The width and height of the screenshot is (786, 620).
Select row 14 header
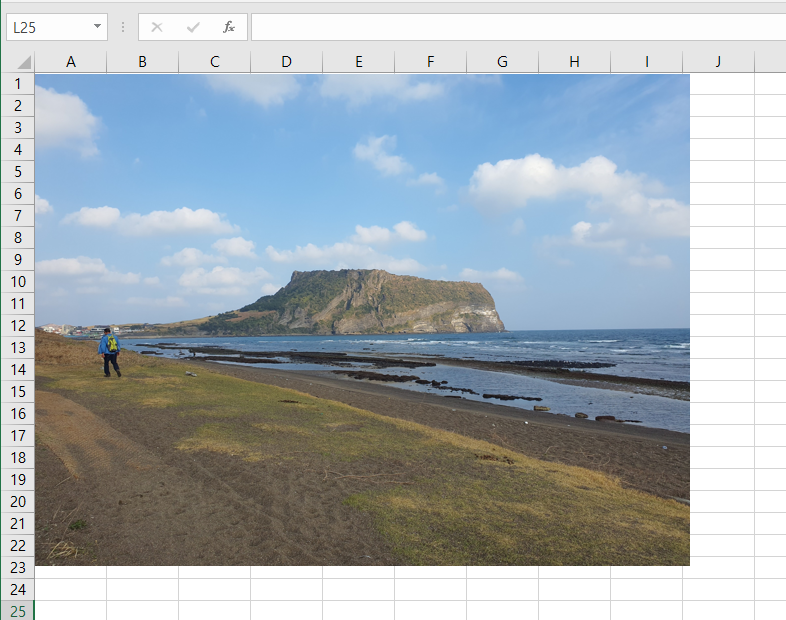click(x=18, y=369)
